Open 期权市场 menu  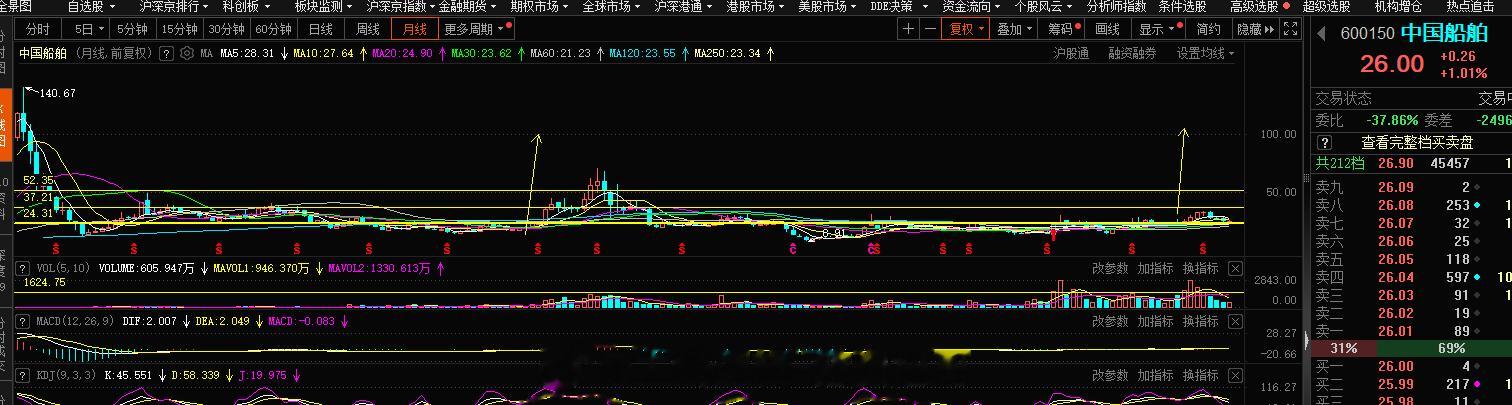pyautogui.click(x=540, y=6)
